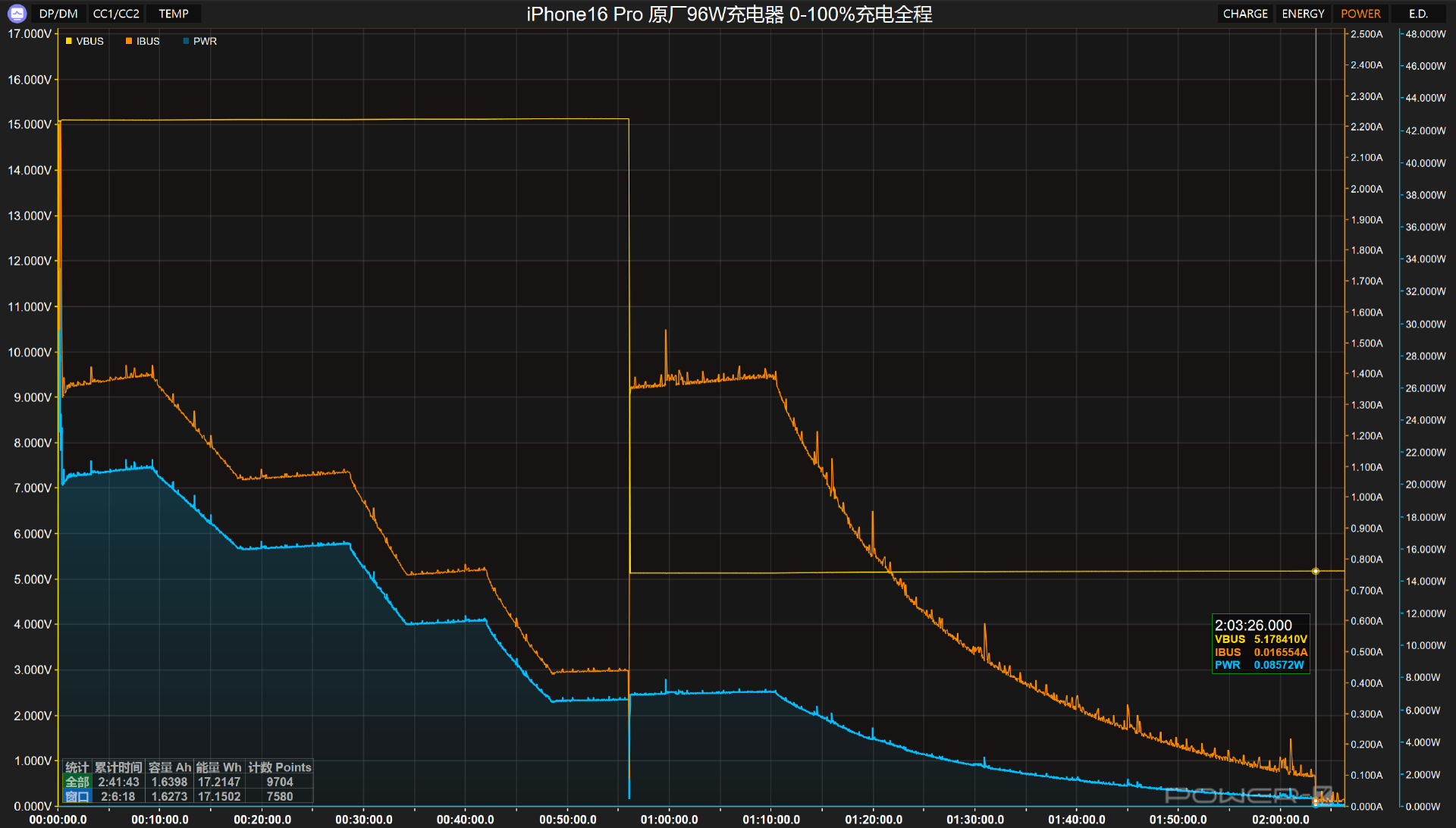Image resolution: width=1456 pixels, height=828 pixels.
Task: Click the 20.000W power axis label
Action: pyautogui.click(x=1426, y=485)
